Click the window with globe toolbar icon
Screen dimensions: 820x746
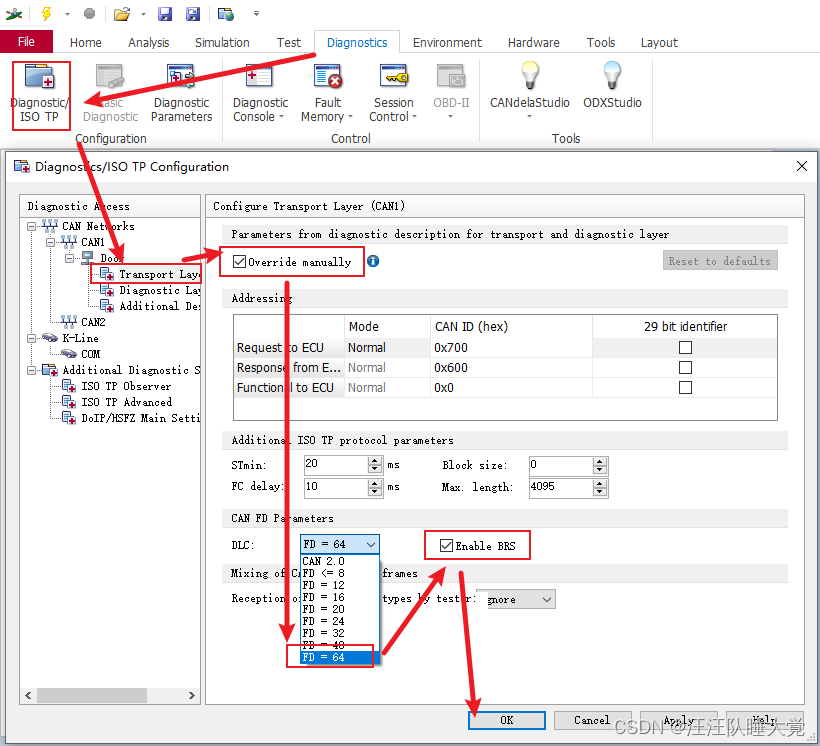[225, 14]
